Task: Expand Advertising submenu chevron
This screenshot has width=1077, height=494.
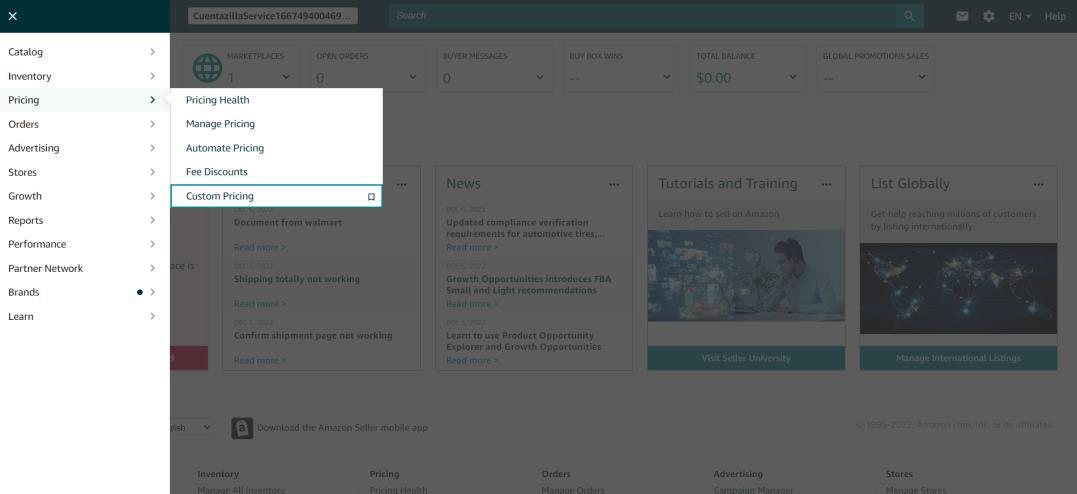Action: (152, 148)
